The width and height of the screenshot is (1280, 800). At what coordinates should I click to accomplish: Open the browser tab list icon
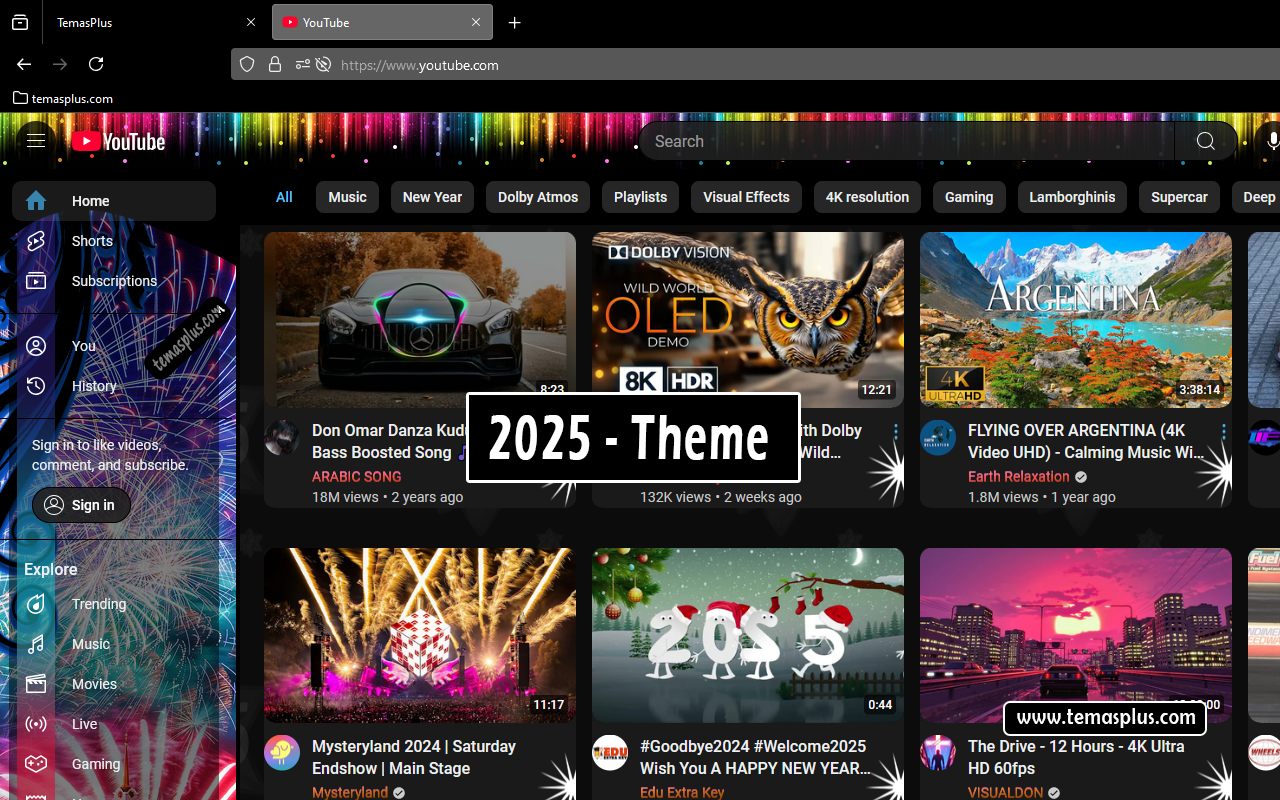[x=20, y=22]
